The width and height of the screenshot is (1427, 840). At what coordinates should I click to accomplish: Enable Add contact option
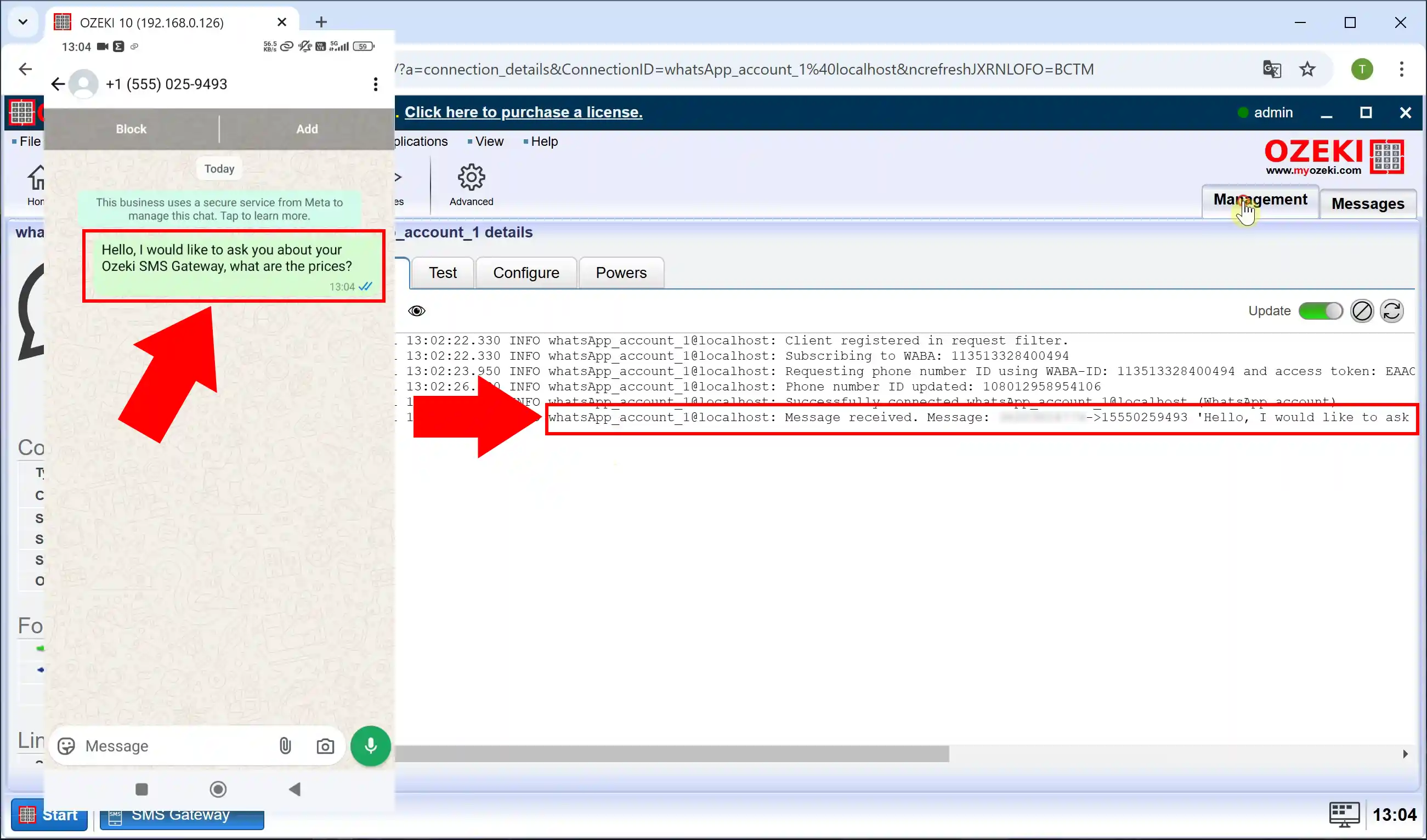[306, 128]
